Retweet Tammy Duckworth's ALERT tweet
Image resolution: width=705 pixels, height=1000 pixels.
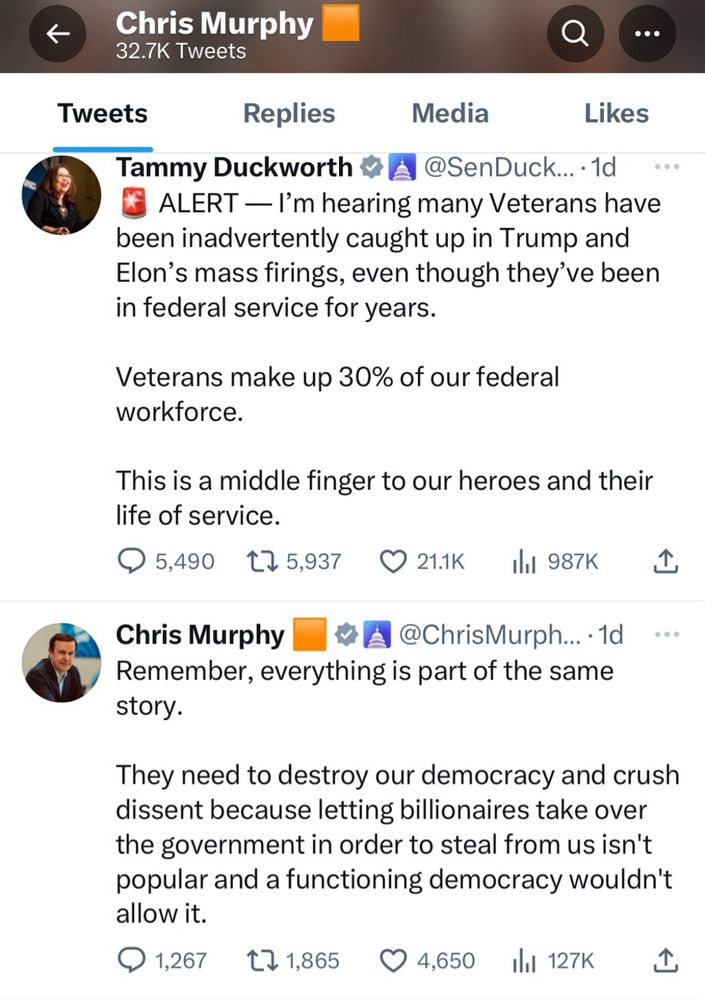pos(262,562)
